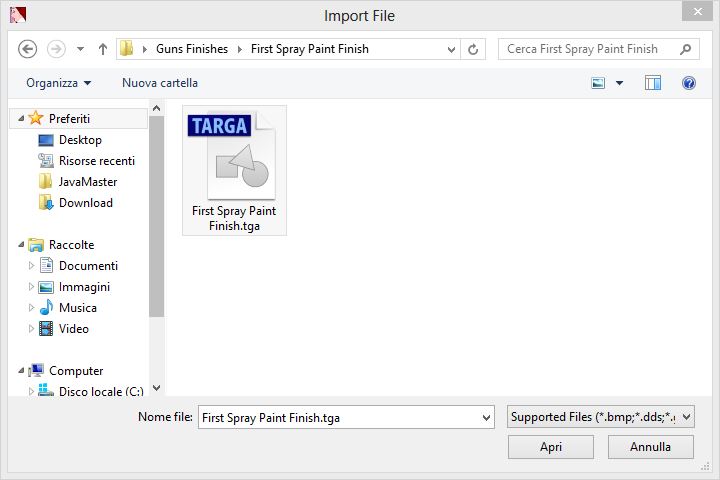Click the search magnifier icon
The height and width of the screenshot is (480, 720).
[x=686, y=49]
